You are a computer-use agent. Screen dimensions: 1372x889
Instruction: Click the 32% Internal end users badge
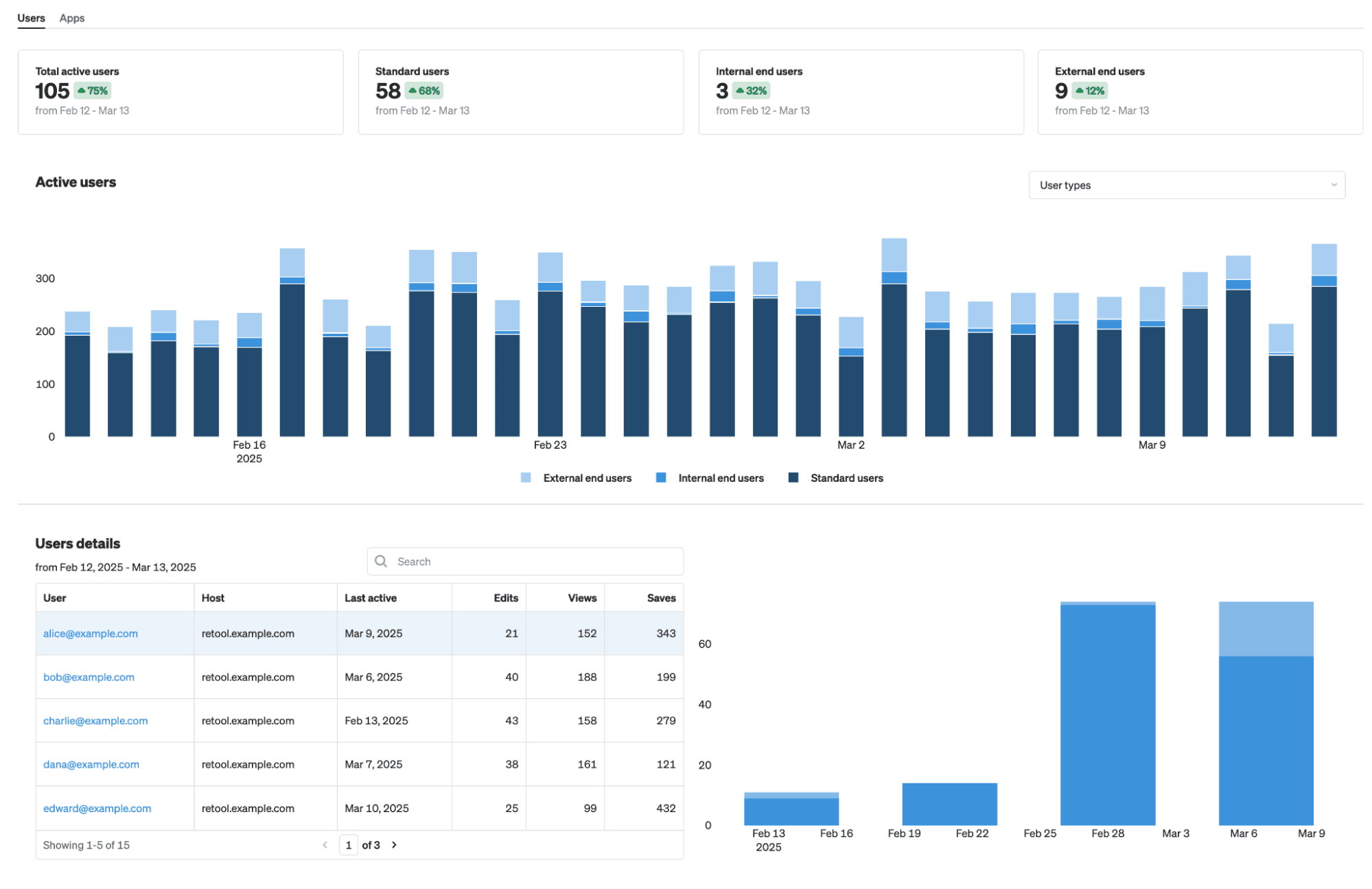click(752, 91)
